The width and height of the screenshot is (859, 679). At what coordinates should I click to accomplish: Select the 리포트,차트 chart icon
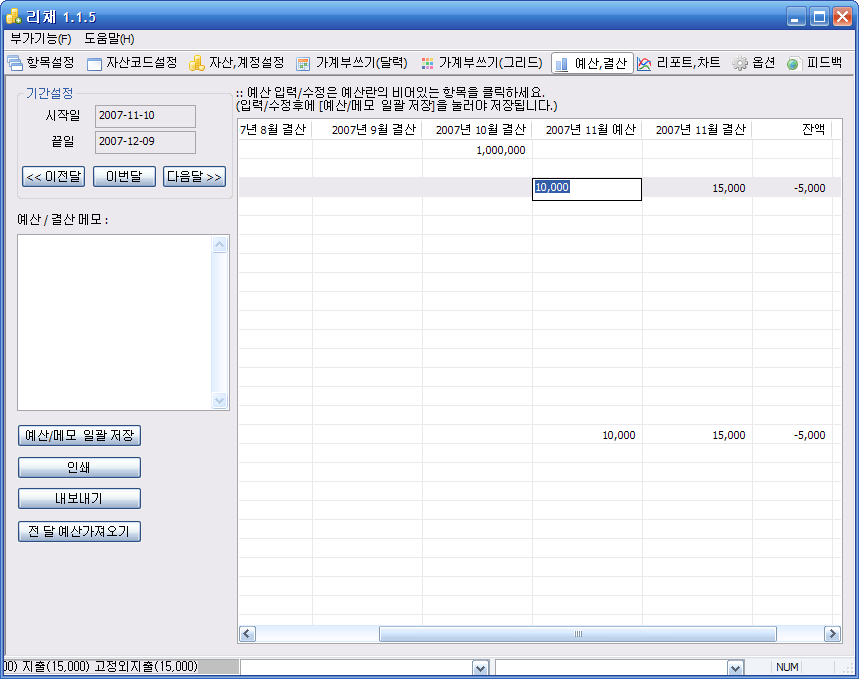click(x=644, y=63)
